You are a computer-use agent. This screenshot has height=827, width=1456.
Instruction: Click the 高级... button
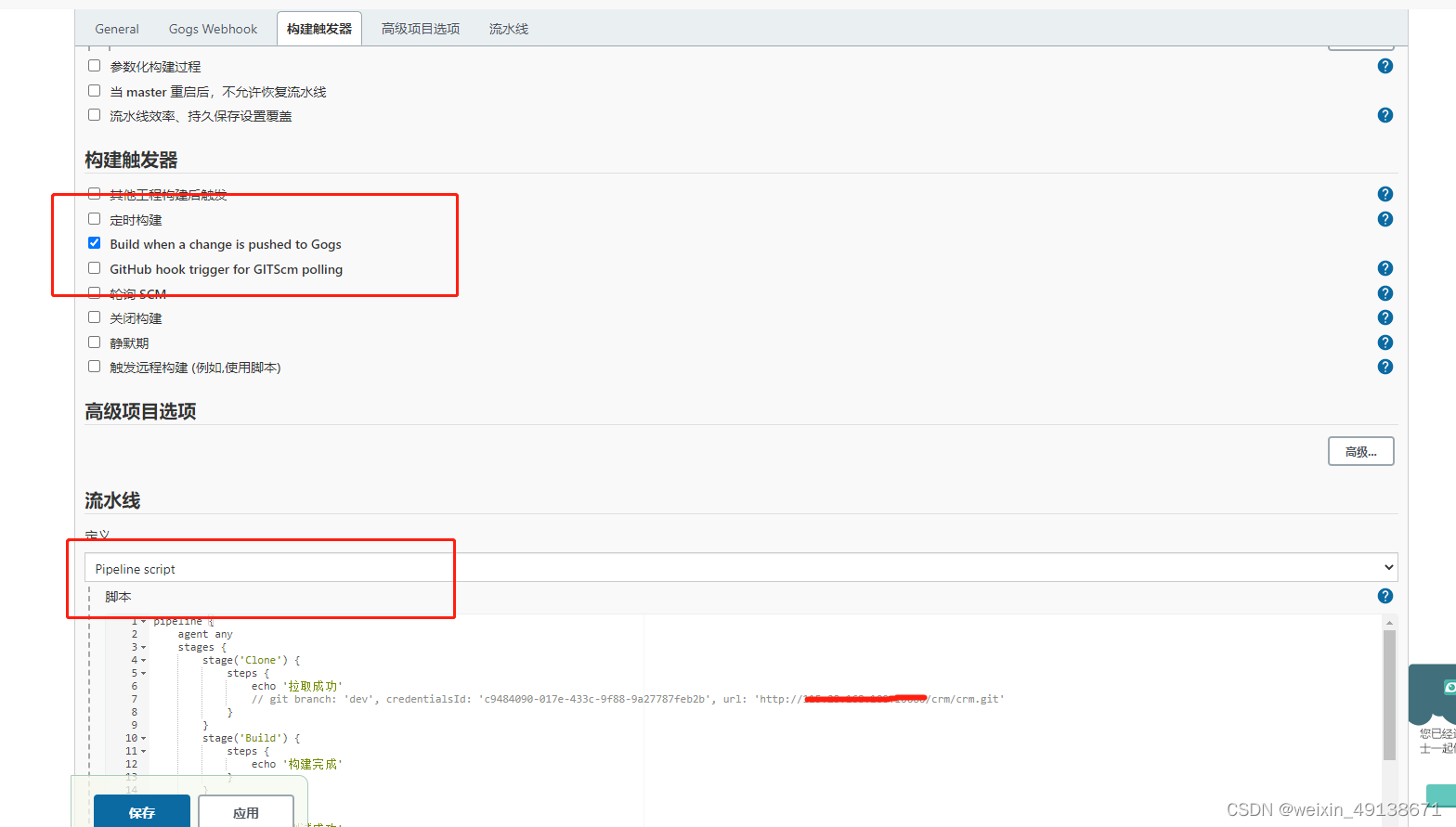[x=1360, y=452]
